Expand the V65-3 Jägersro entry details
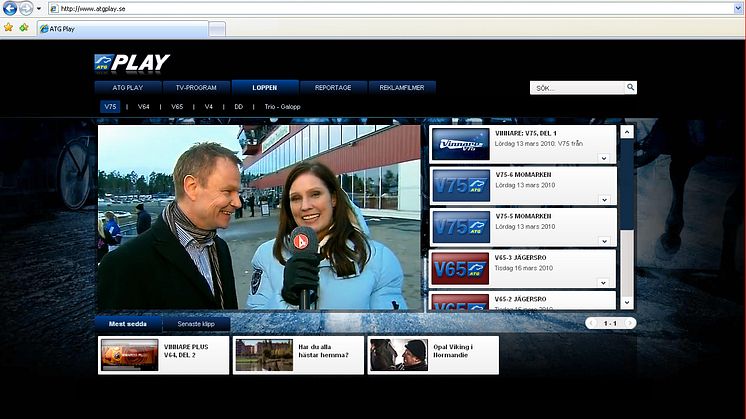This screenshot has width=746, height=419. pos(604,283)
